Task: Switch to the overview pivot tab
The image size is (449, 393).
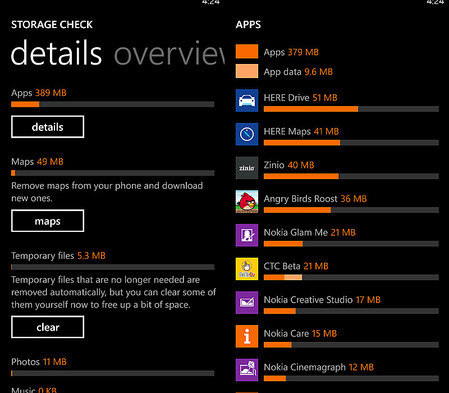Action: (x=169, y=53)
